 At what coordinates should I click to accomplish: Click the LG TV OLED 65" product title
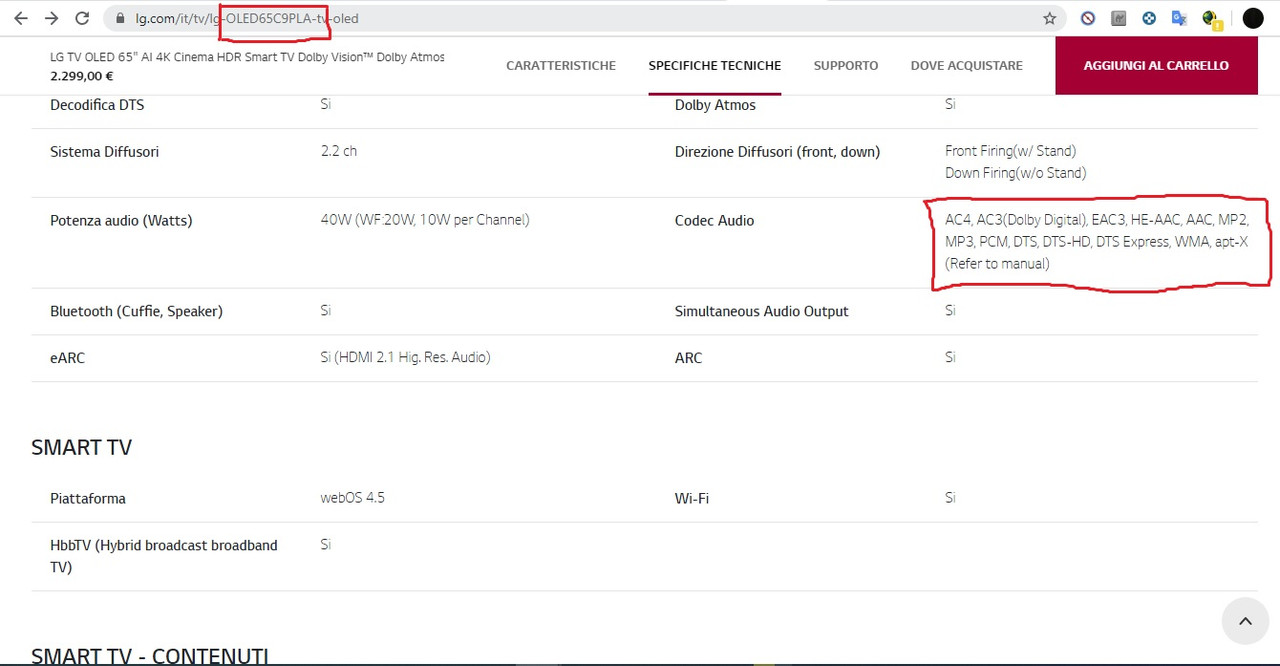point(247,57)
